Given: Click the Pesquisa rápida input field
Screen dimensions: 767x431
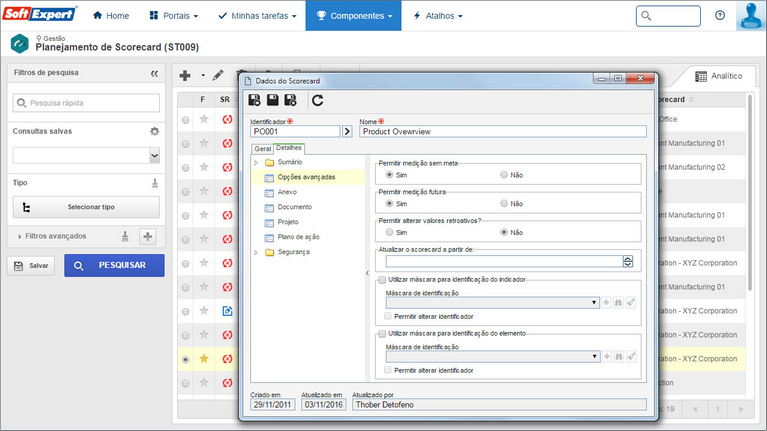Looking at the screenshot, I should (86, 103).
